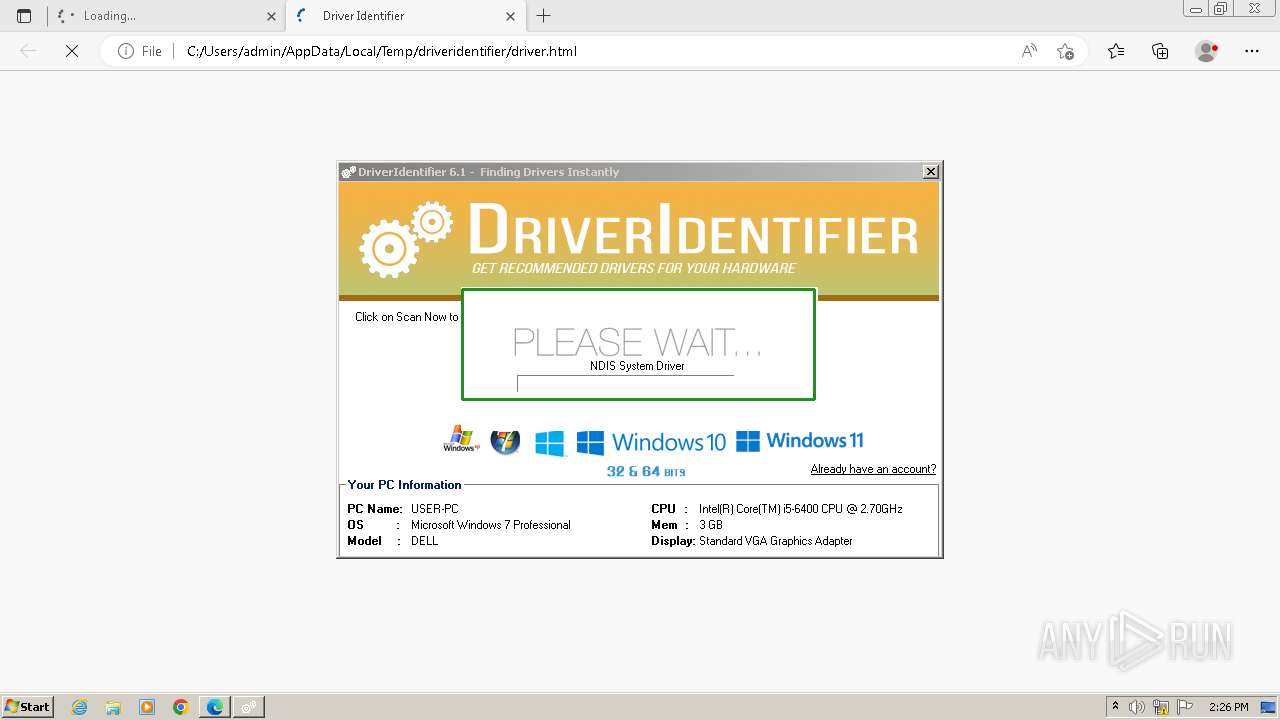1280x720 pixels.
Task: Launch Internet Explorer from taskbar
Action: point(80,707)
